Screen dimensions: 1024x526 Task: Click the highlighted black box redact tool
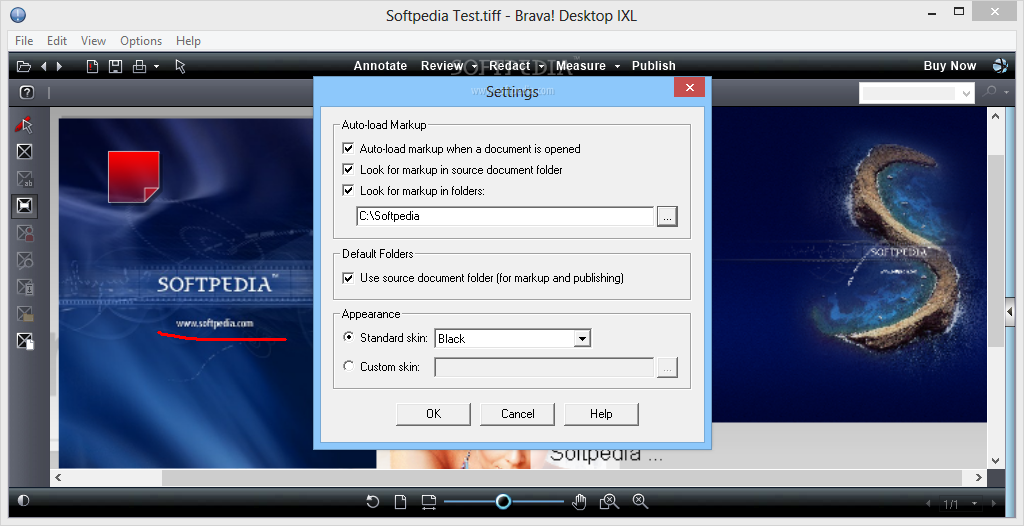[24, 206]
